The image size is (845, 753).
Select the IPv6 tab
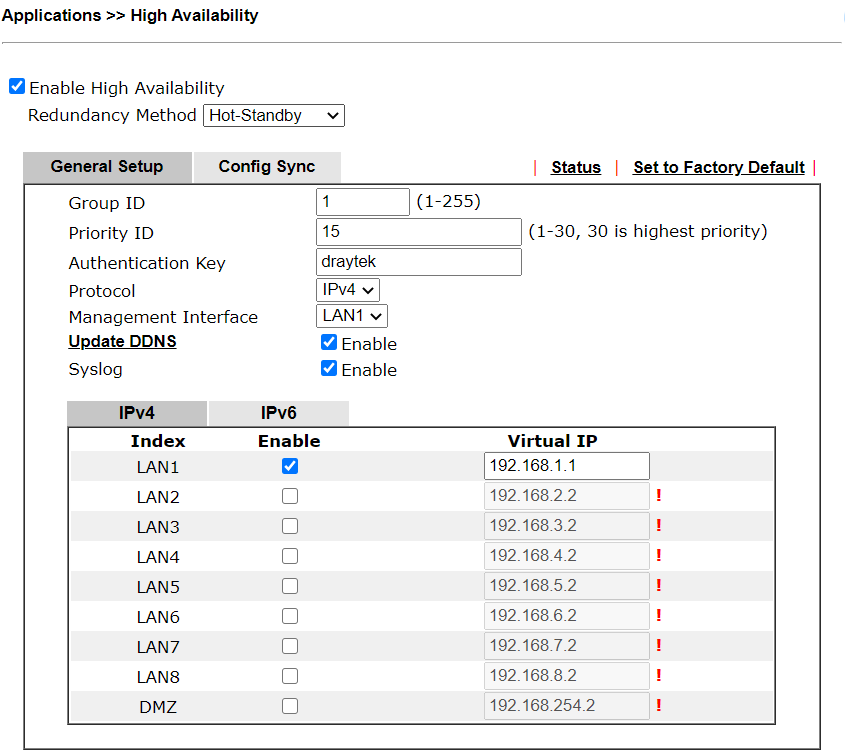click(x=278, y=413)
